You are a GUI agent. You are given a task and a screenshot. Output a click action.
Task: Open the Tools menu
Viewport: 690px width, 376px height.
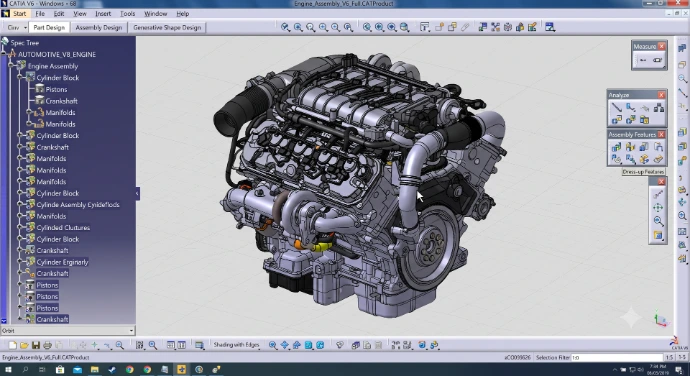tap(128, 14)
